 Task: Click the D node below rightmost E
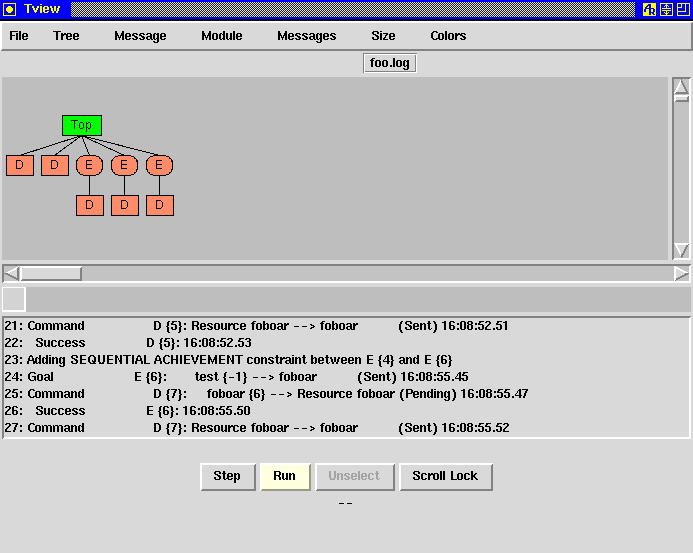coord(159,205)
